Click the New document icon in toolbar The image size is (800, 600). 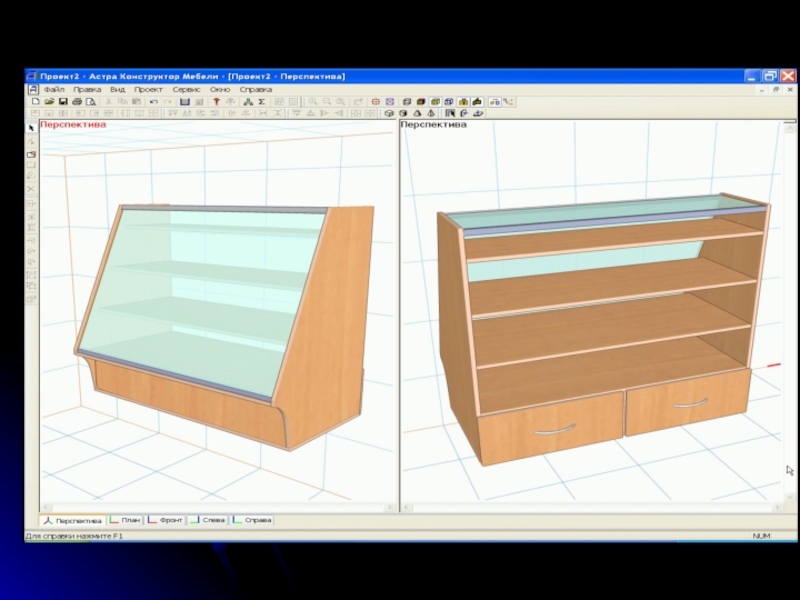tap(35, 102)
